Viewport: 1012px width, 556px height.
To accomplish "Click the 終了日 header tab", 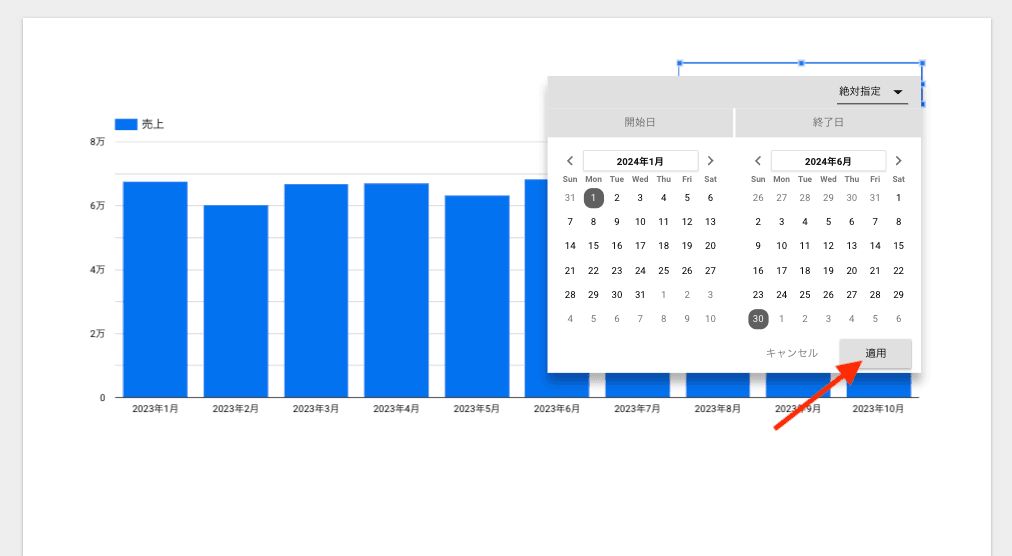I will coord(828,123).
